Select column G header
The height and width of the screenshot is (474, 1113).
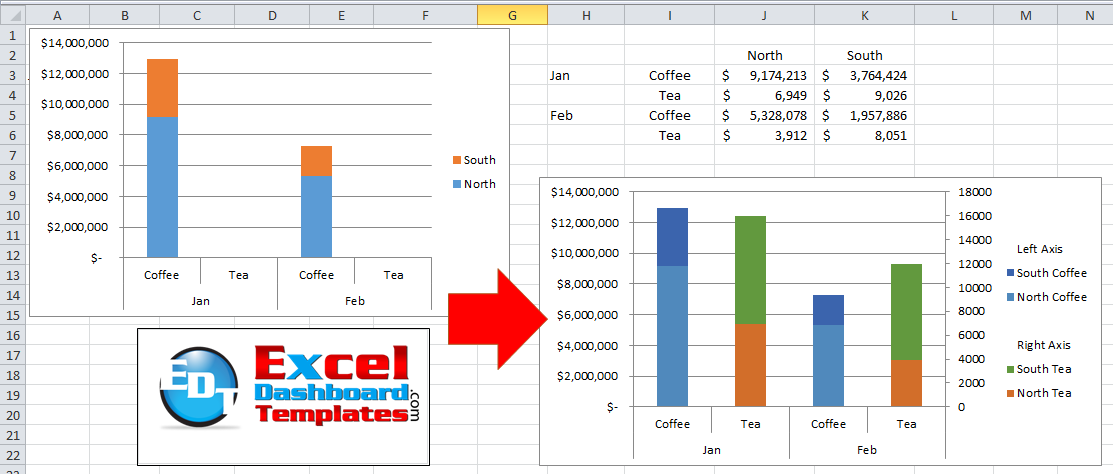pyautogui.click(x=512, y=15)
